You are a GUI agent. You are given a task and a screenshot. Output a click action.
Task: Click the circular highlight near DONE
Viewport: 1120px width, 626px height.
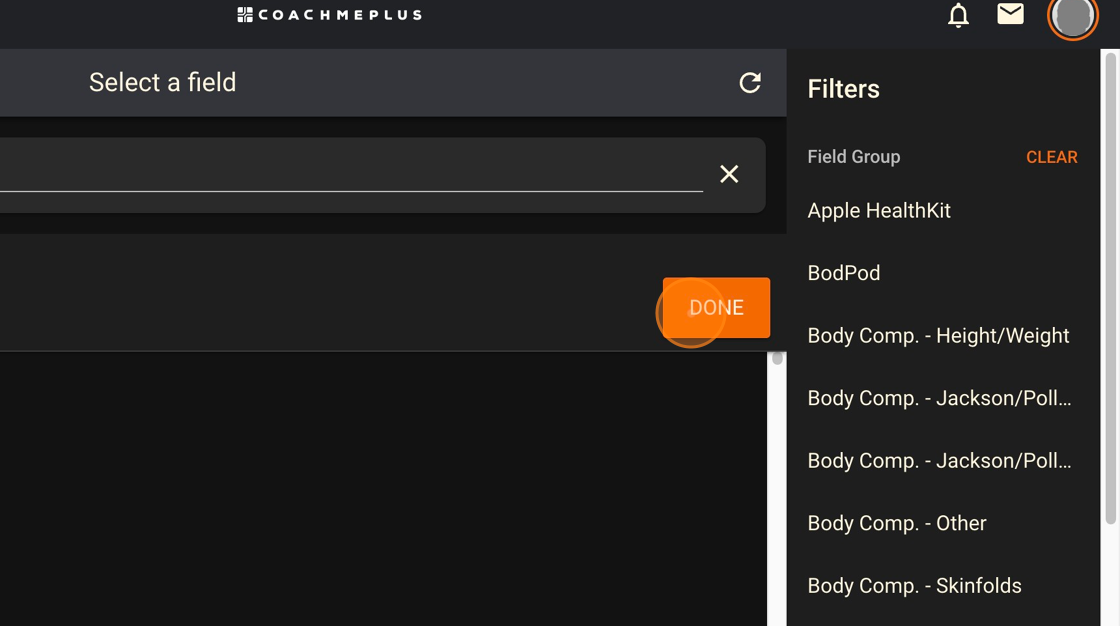[x=691, y=313]
